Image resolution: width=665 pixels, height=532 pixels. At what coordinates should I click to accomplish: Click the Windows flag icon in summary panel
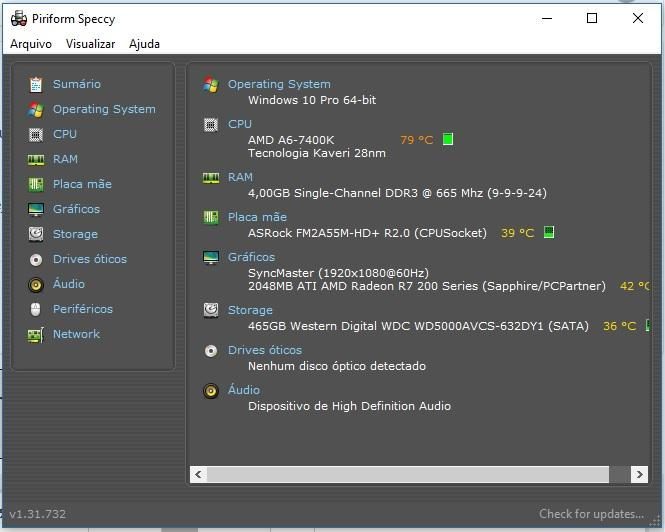pos(211,84)
